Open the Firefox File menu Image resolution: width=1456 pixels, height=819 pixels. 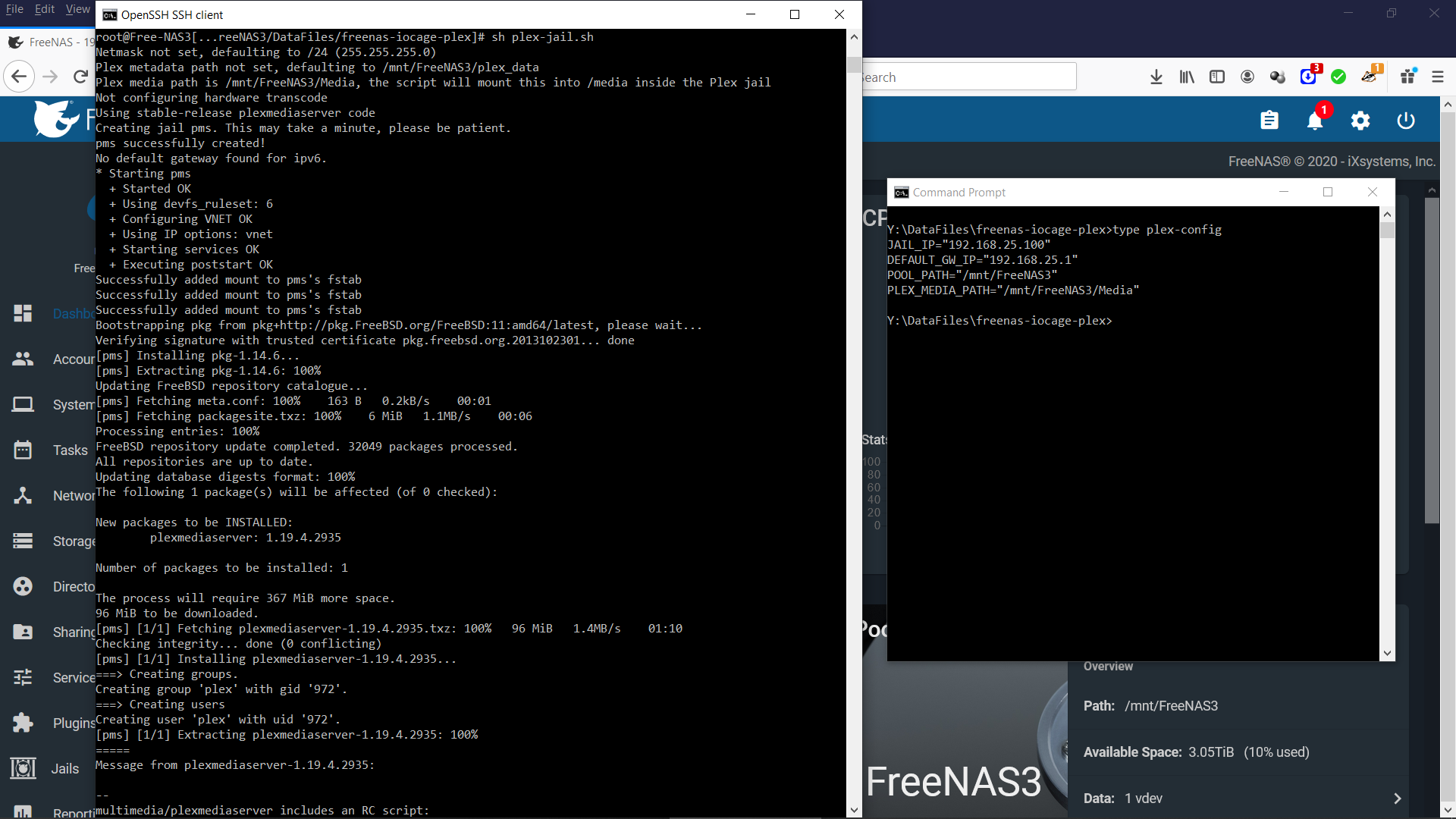point(14,9)
